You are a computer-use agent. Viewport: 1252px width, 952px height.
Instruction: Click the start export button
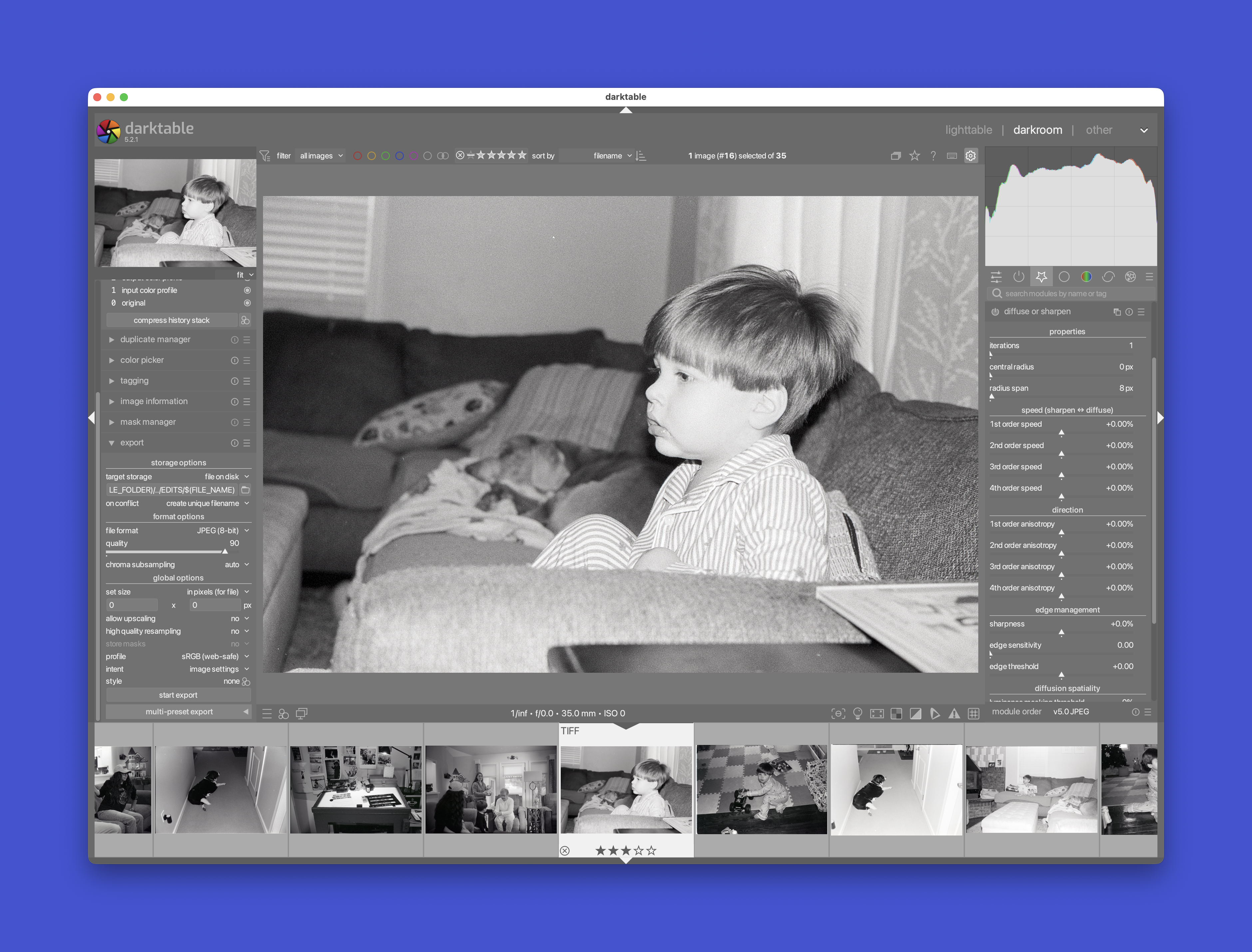click(x=178, y=695)
